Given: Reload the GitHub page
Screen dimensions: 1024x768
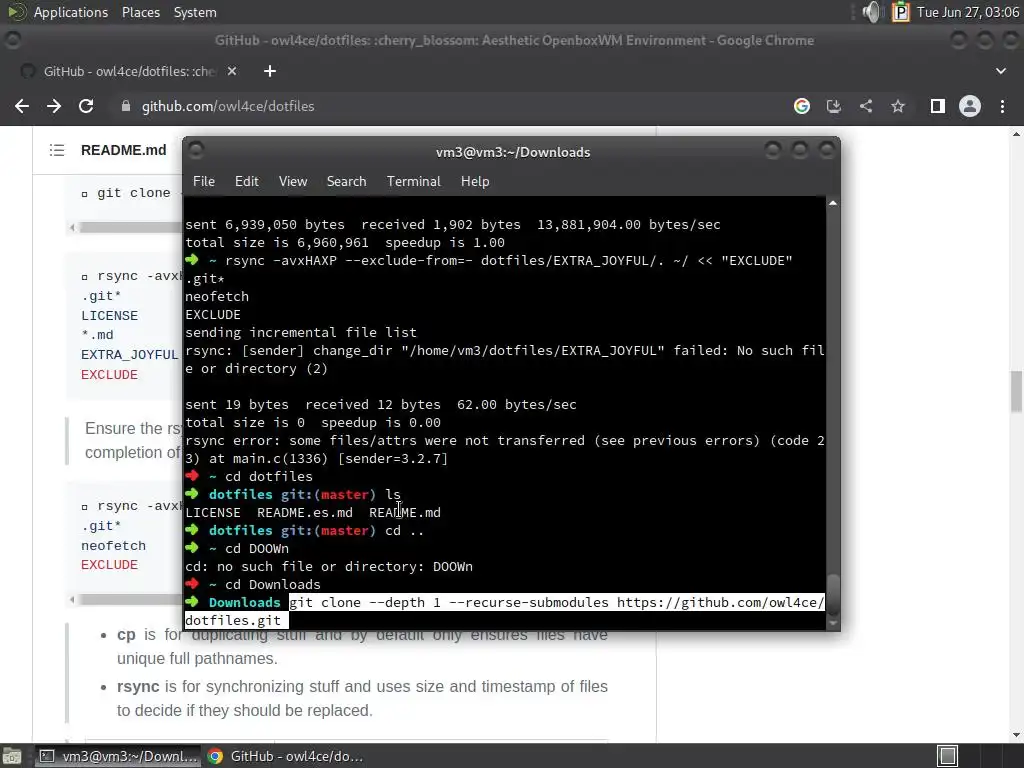Looking at the screenshot, I should [86, 106].
